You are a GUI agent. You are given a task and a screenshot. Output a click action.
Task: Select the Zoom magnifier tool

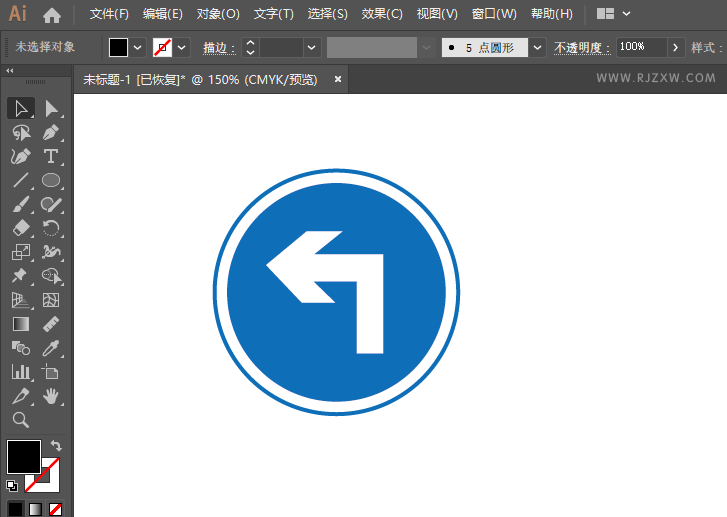click(x=20, y=420)
